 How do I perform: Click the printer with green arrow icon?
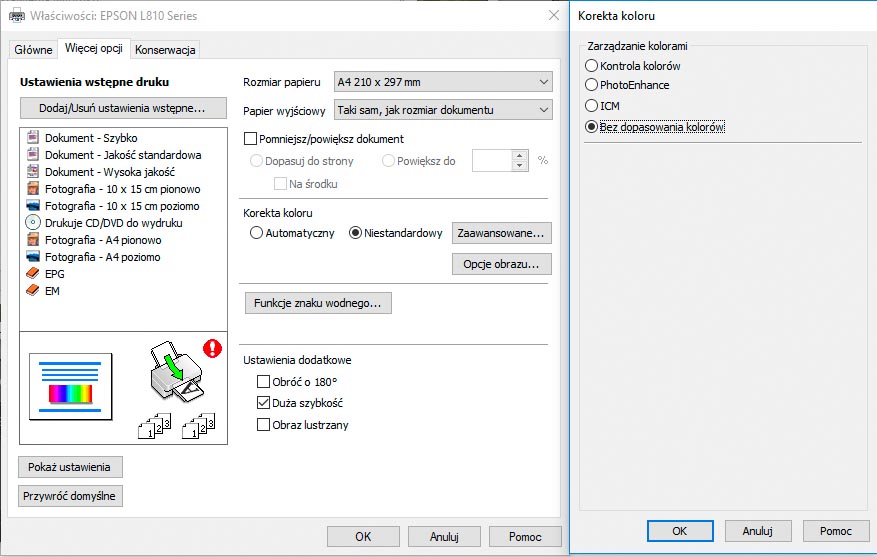point(176,371)
